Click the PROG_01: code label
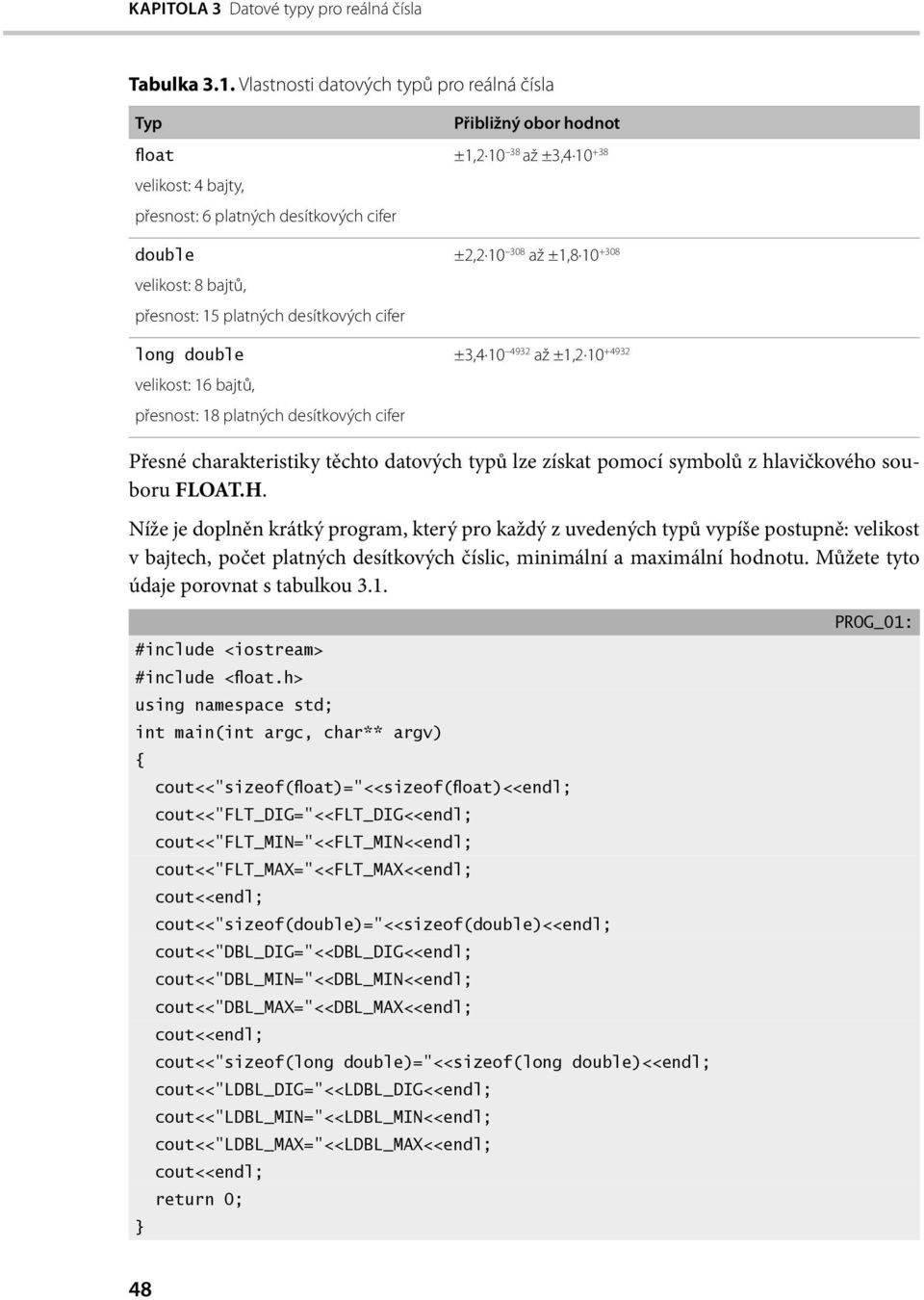This screenshot has width=924, height=1300. [x=874, y=622]
